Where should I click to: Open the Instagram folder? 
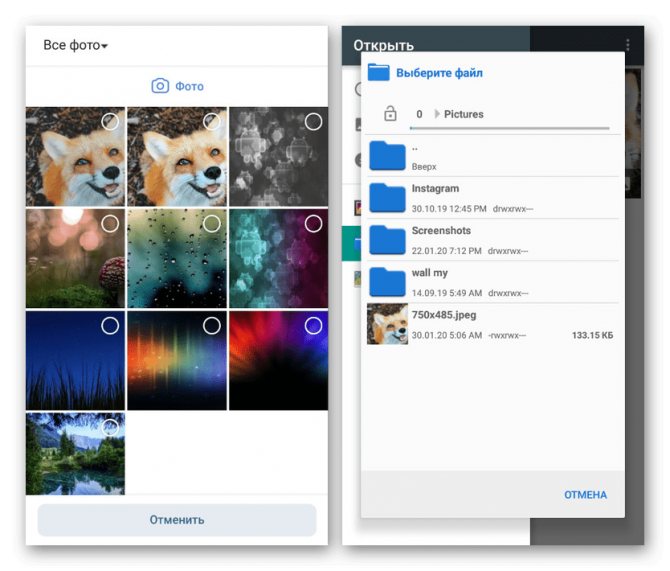(x=493, y=198)
